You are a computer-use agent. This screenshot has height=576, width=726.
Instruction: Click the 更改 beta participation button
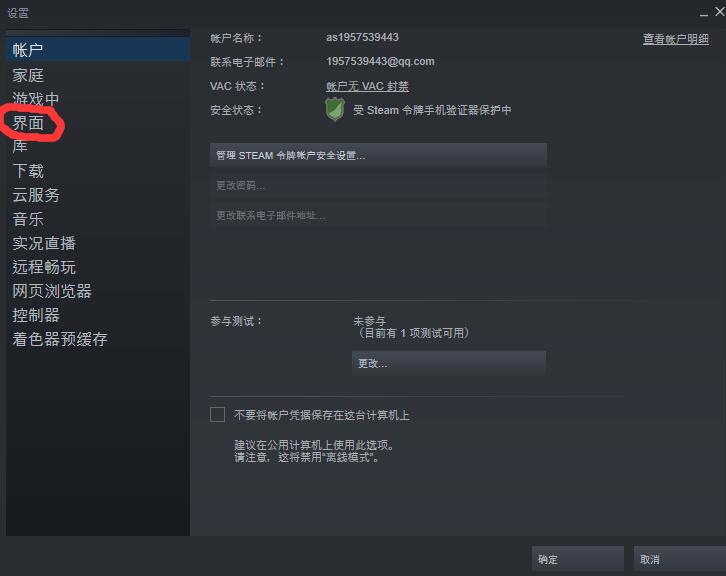[449, 363]
